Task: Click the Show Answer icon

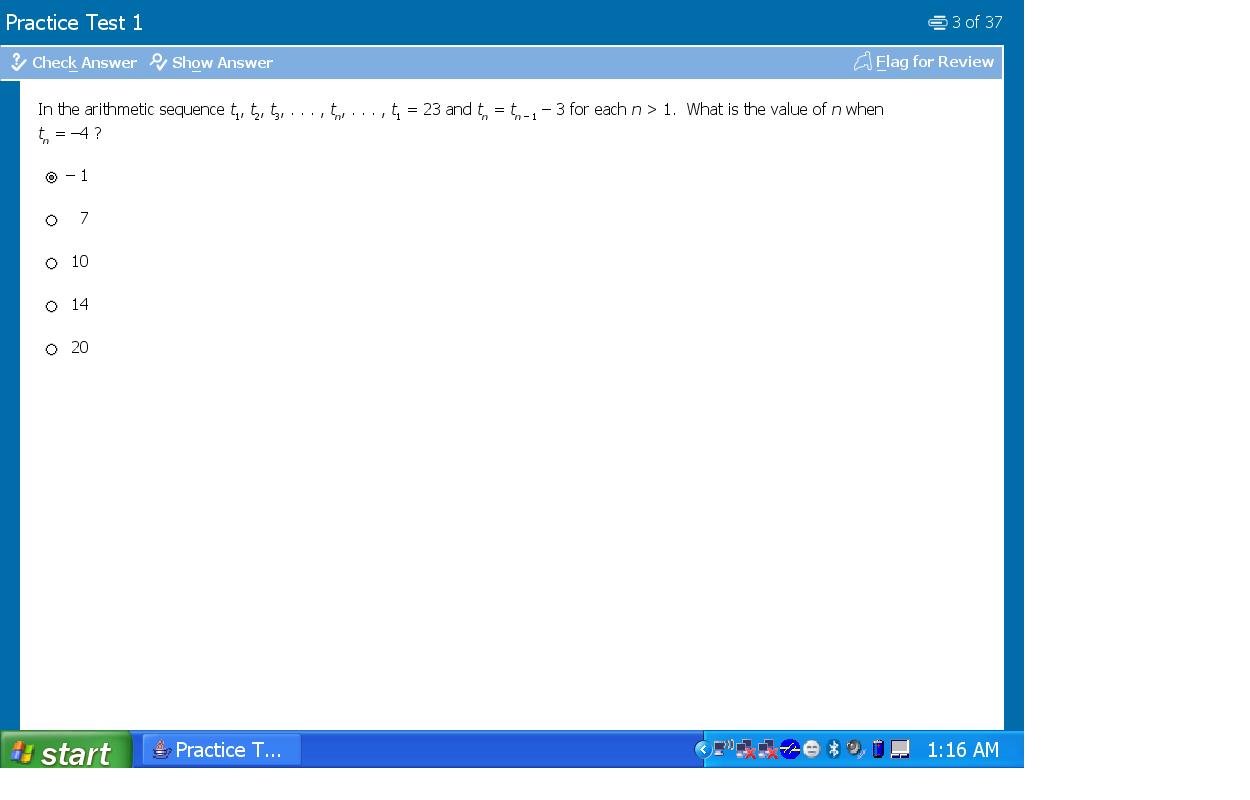Action: pyautogui.click(x=158, y=62)
